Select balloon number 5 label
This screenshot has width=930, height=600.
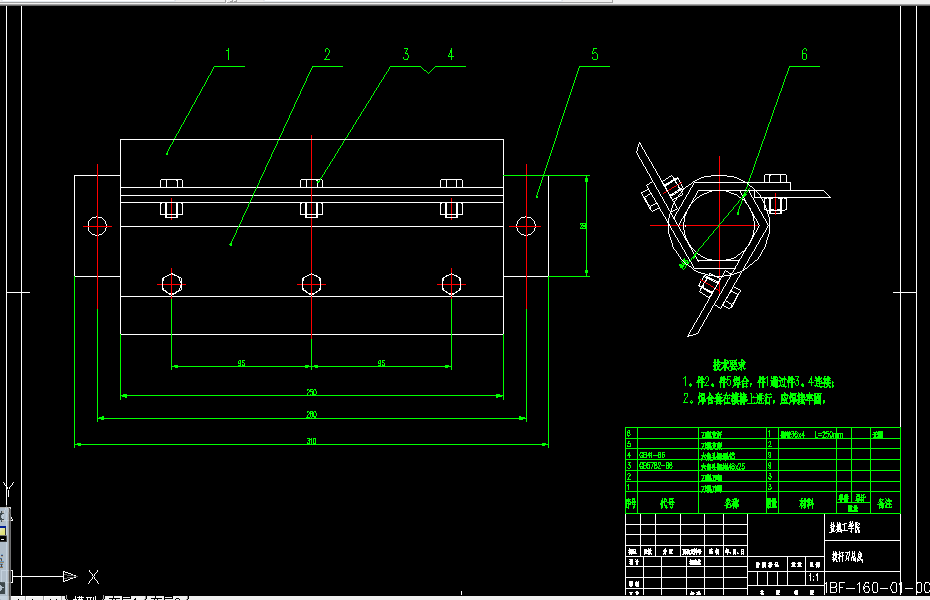coord(595,55)
